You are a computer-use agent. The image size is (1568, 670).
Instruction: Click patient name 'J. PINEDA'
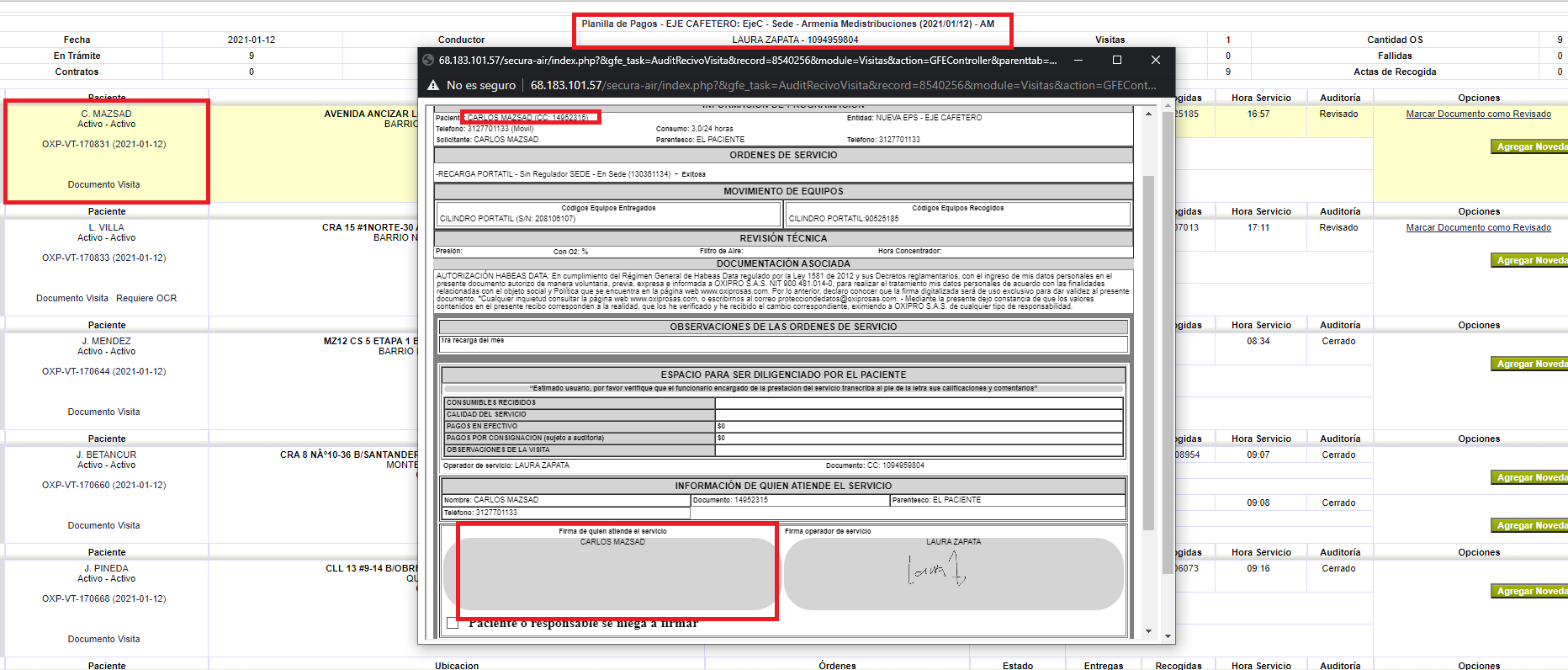click(x=107, y=568)
